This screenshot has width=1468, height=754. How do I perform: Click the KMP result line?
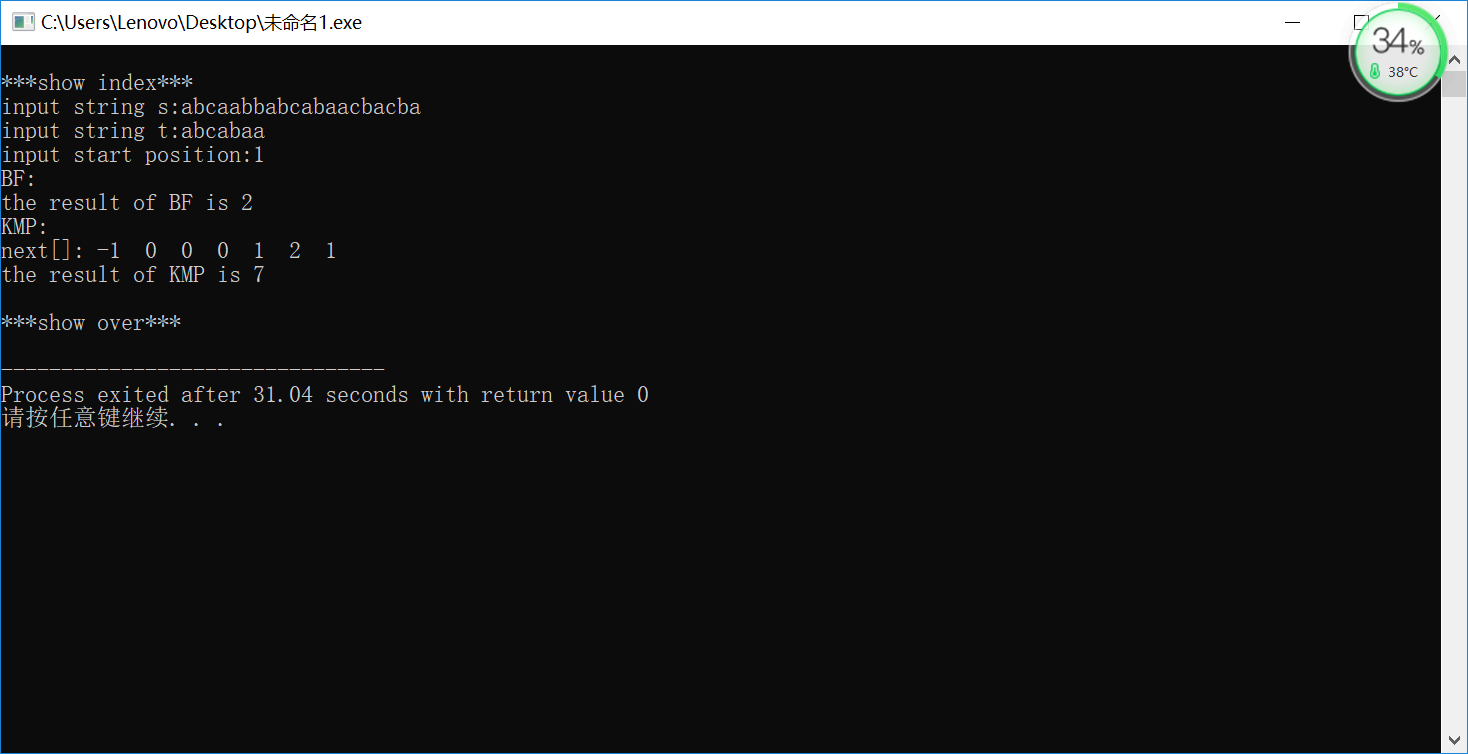click(133, 275)
